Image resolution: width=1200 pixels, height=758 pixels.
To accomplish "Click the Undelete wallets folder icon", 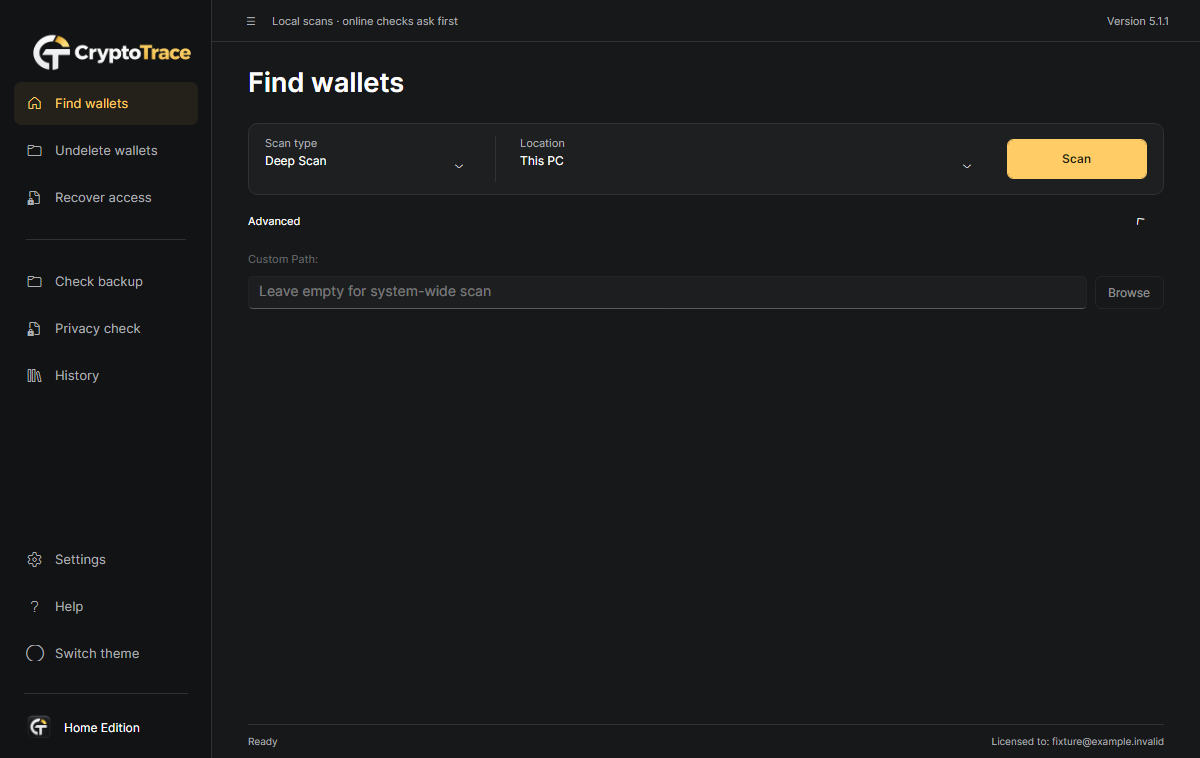I will tap(35, 150).
